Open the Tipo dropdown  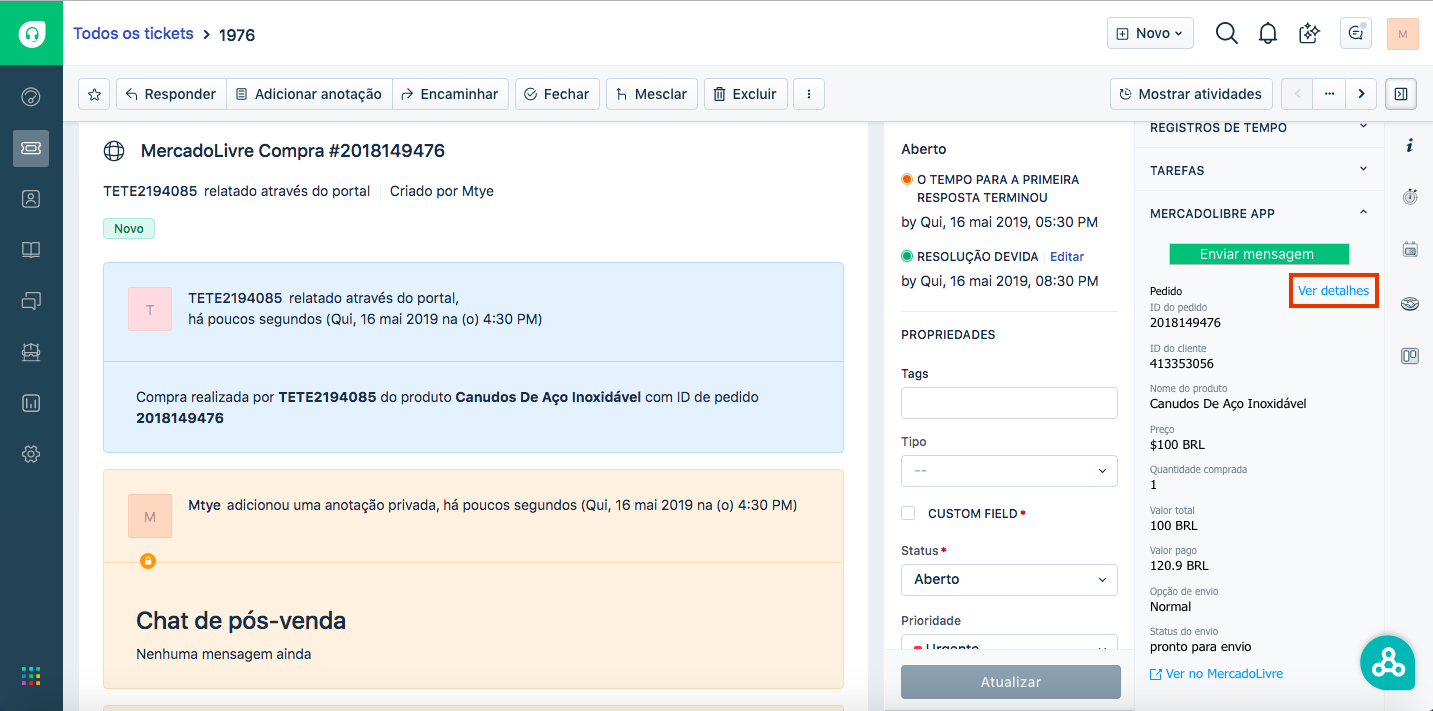1009,470
